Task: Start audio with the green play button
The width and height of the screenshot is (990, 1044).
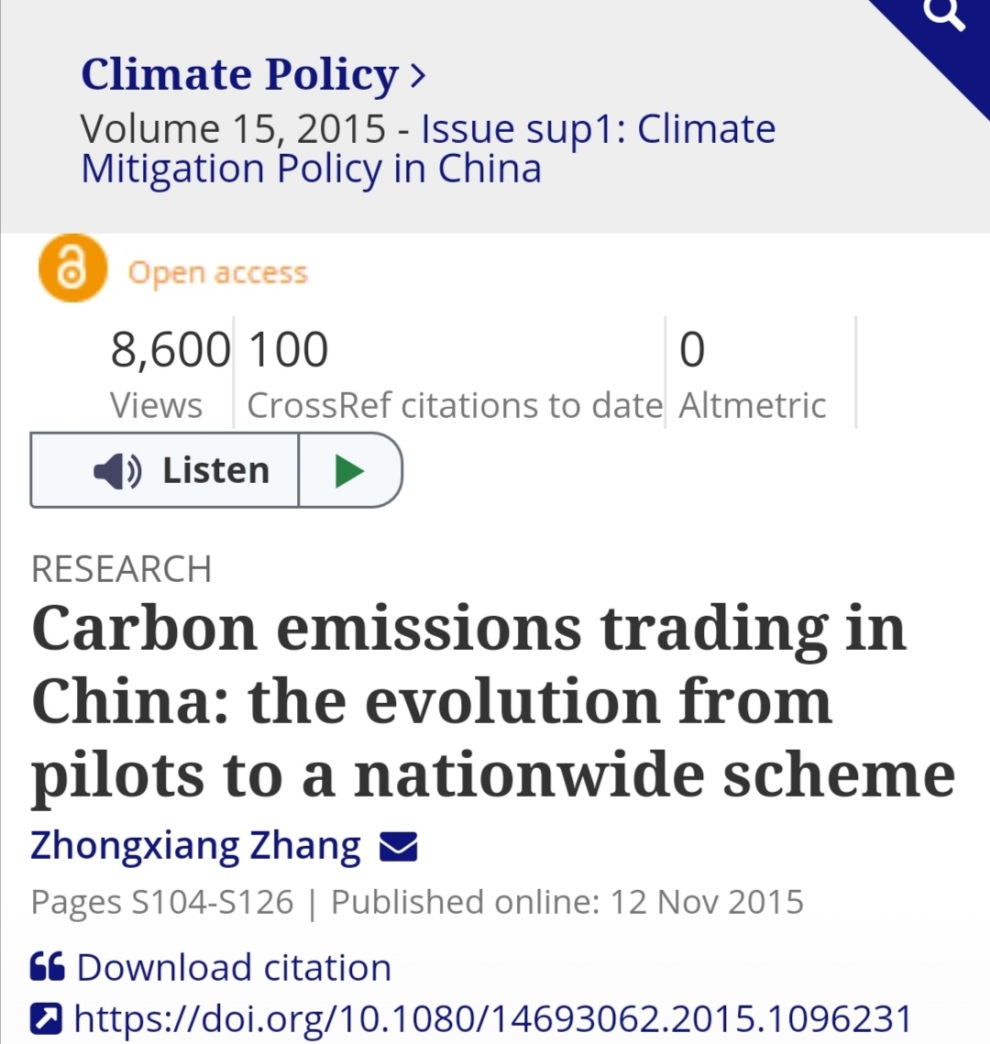Action: coord(349,471)
